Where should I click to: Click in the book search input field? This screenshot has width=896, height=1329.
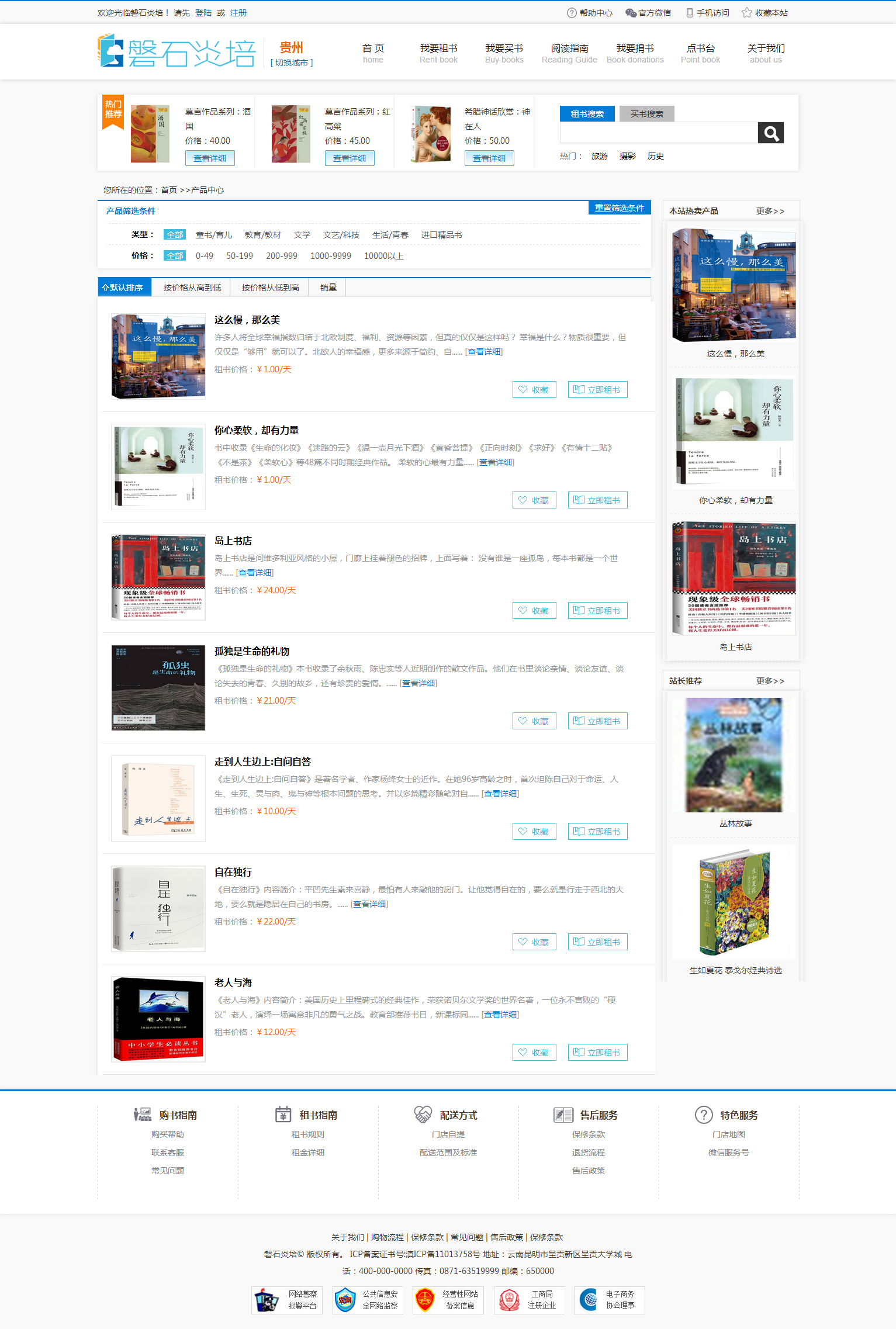[658, 133]
